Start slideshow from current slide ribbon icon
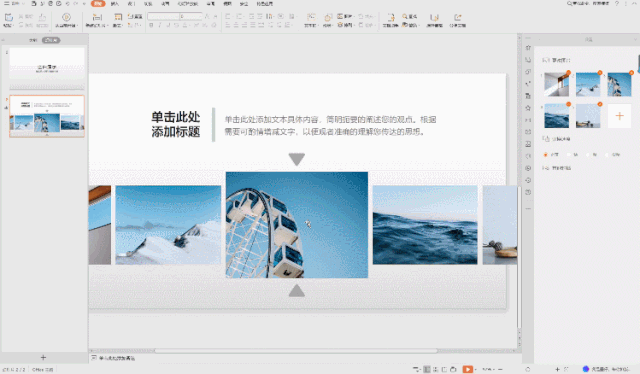Image resolution: width=640 pixels, height=374 pixels. tap(66, 17)
